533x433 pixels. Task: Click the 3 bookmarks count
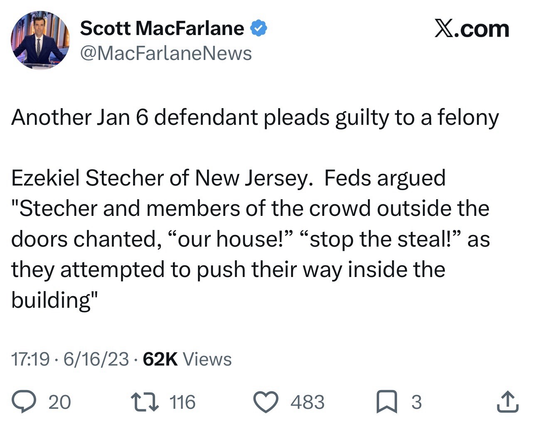point(417,402)
